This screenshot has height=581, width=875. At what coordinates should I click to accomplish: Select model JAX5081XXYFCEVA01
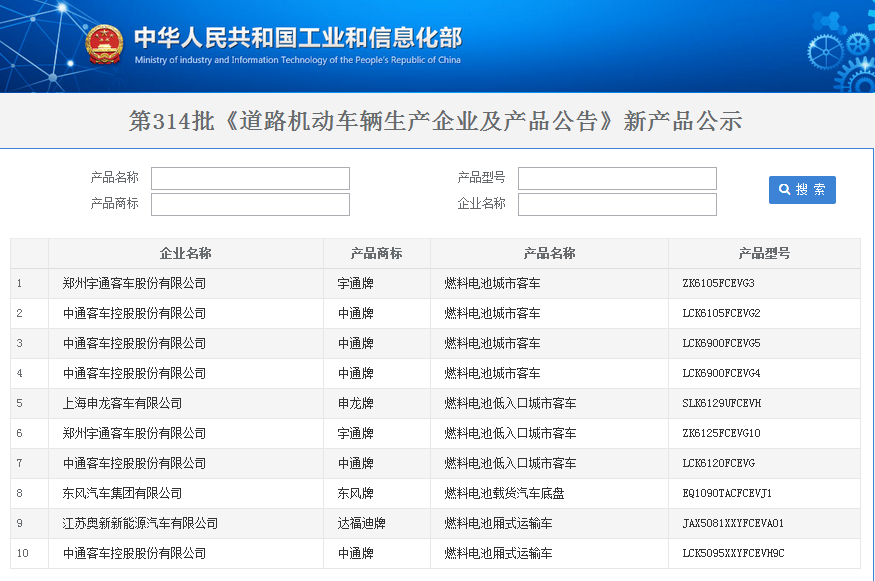coord(733,523)
